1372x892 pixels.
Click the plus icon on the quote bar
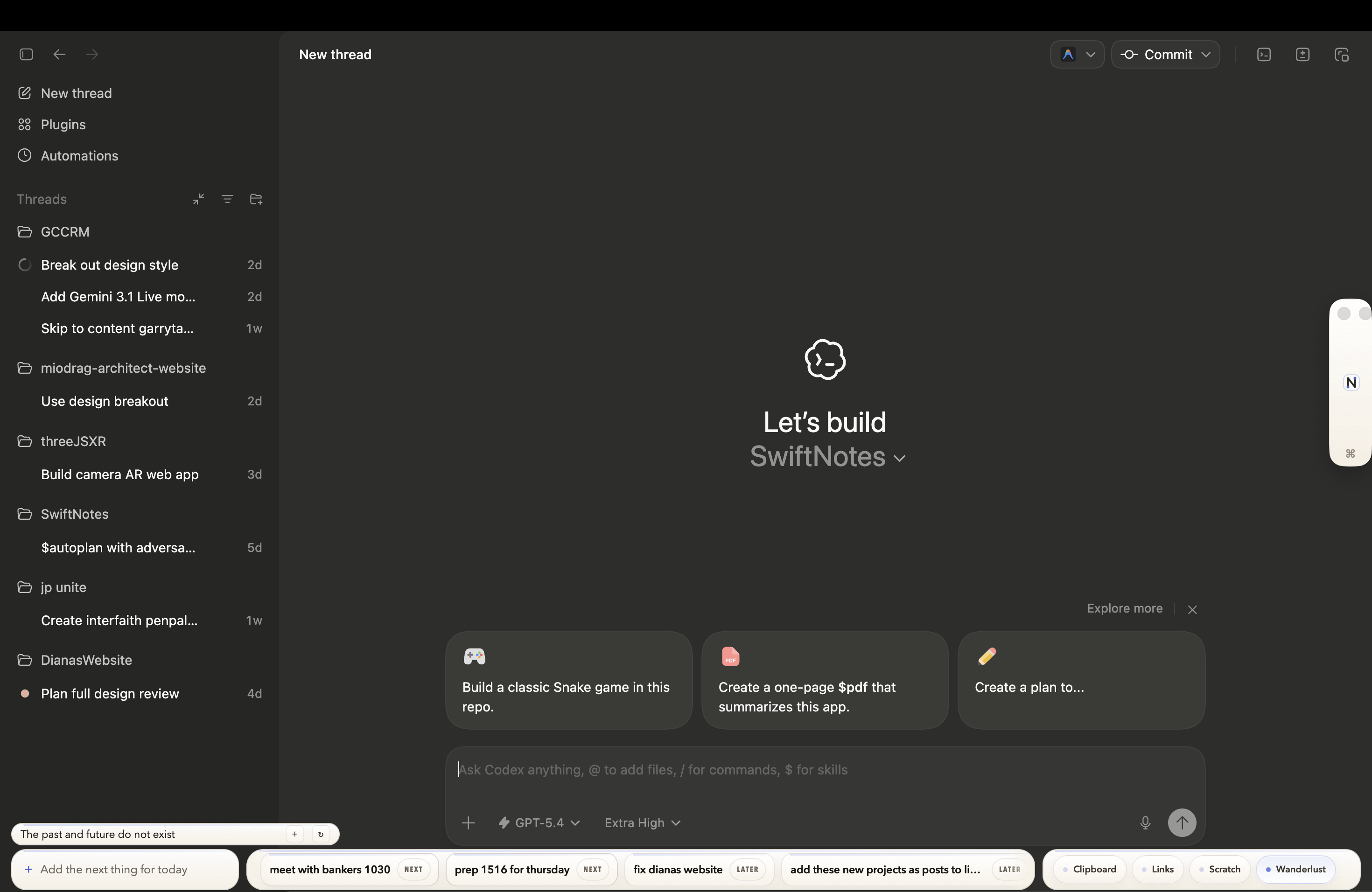[294, 834]
